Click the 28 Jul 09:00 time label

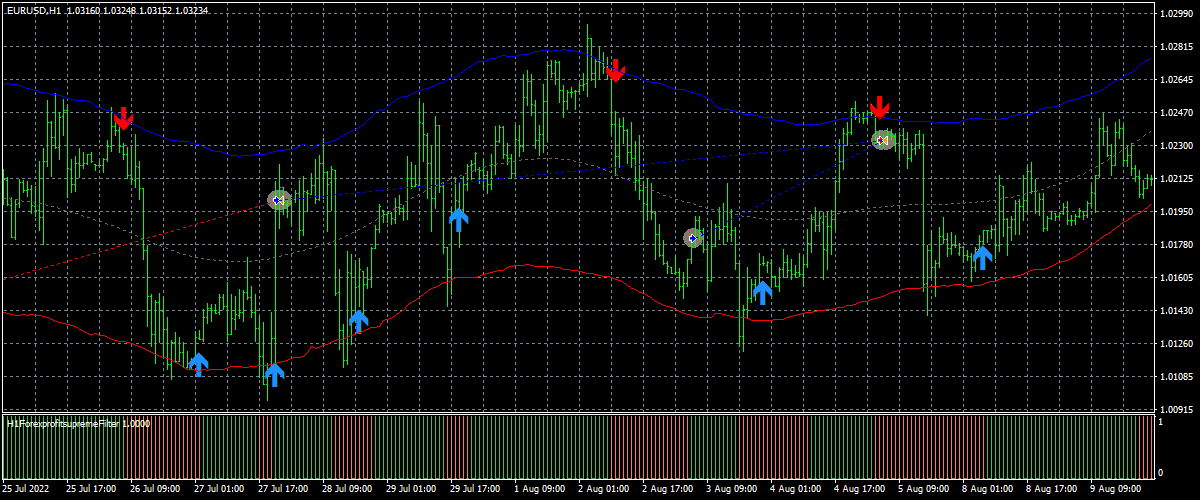tap(346, 489)
